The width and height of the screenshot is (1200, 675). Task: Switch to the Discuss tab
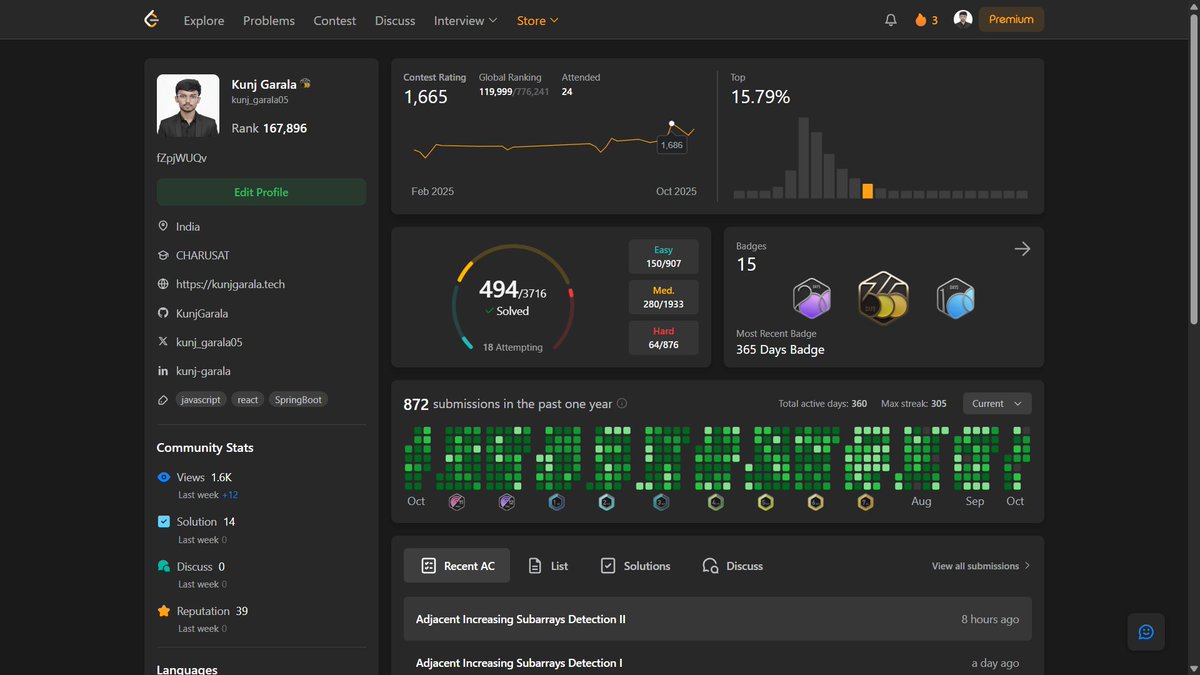tap(733, 566)
